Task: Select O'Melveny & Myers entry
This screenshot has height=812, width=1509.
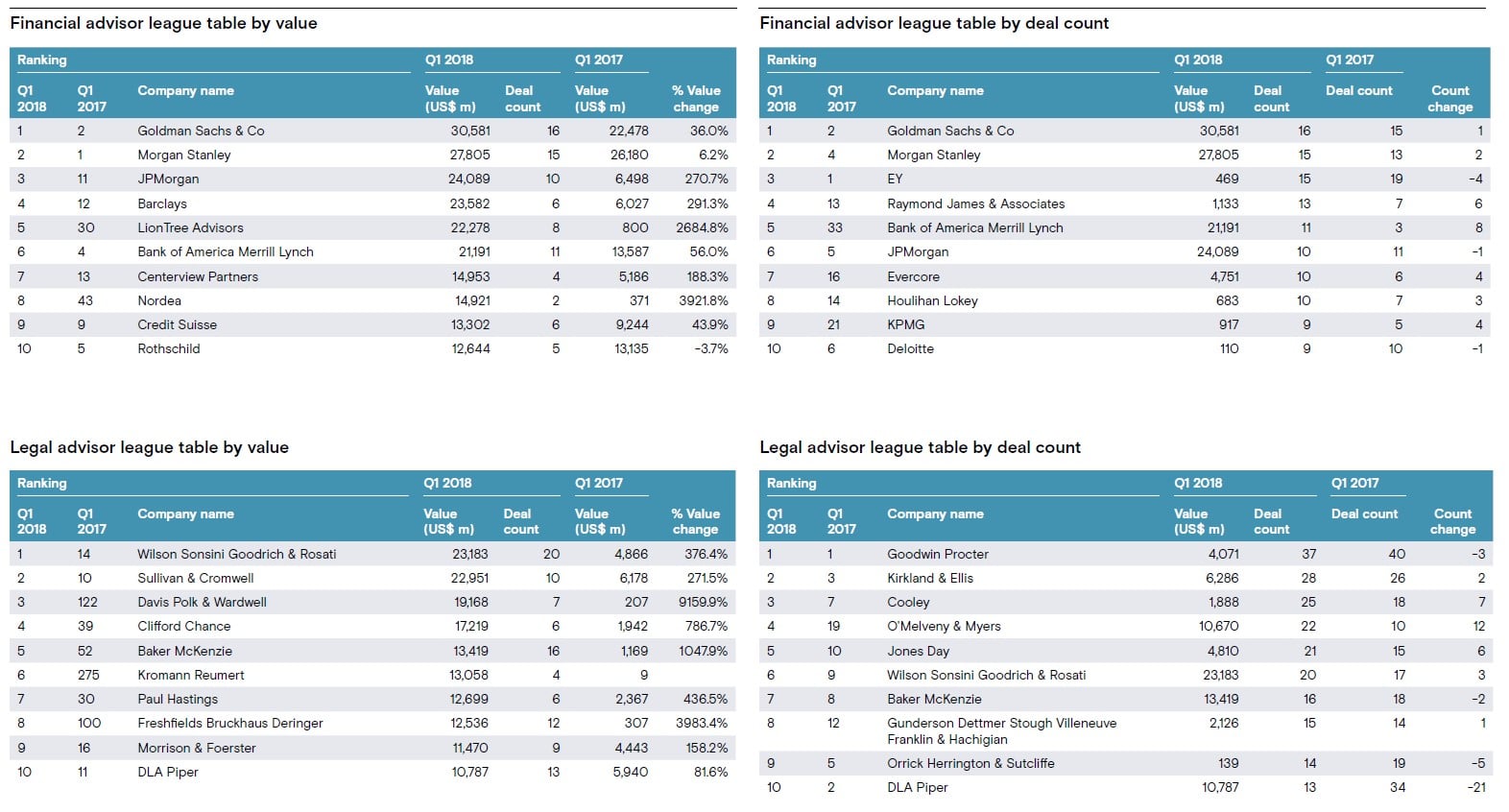Action: (944, 626)
